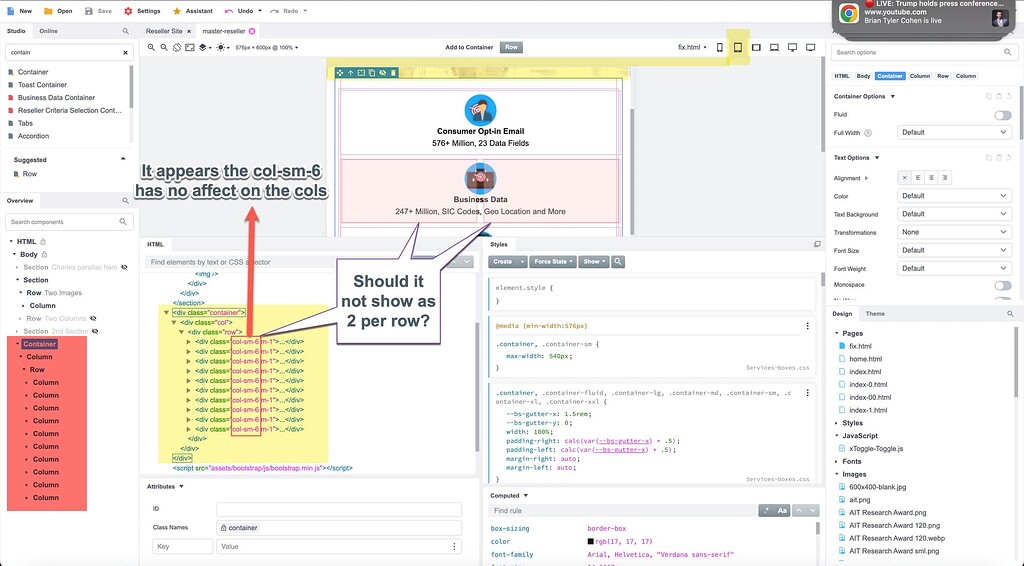Image resolution: width=1024 pixels, height=566 pixels.
Task: Select left text alignment icon
Action: coord(918,178)
